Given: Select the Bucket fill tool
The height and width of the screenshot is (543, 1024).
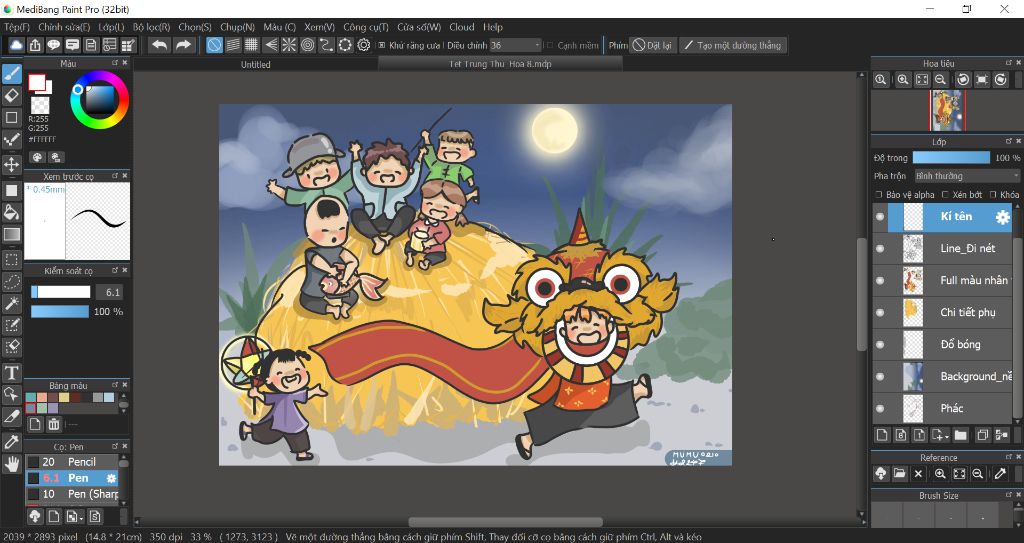Looking at the screenshot, I should 12,212.
